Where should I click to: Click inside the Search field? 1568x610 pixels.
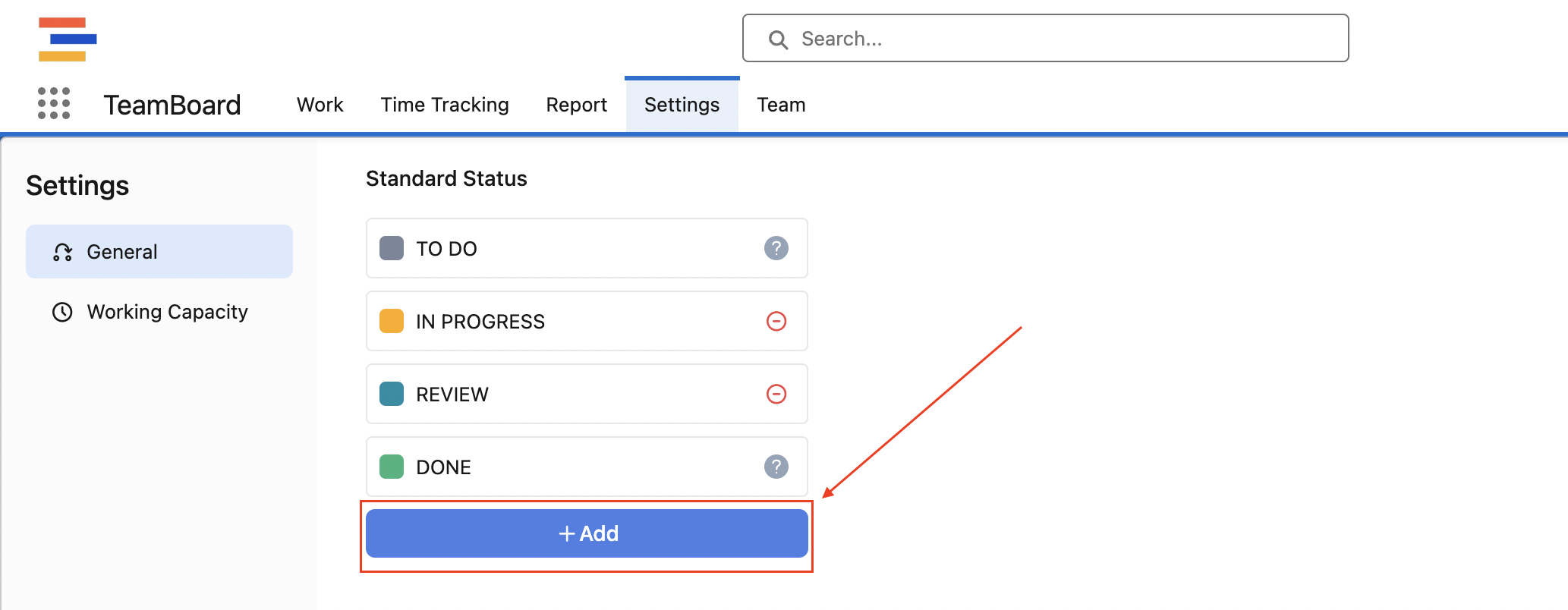click(987, 39)
